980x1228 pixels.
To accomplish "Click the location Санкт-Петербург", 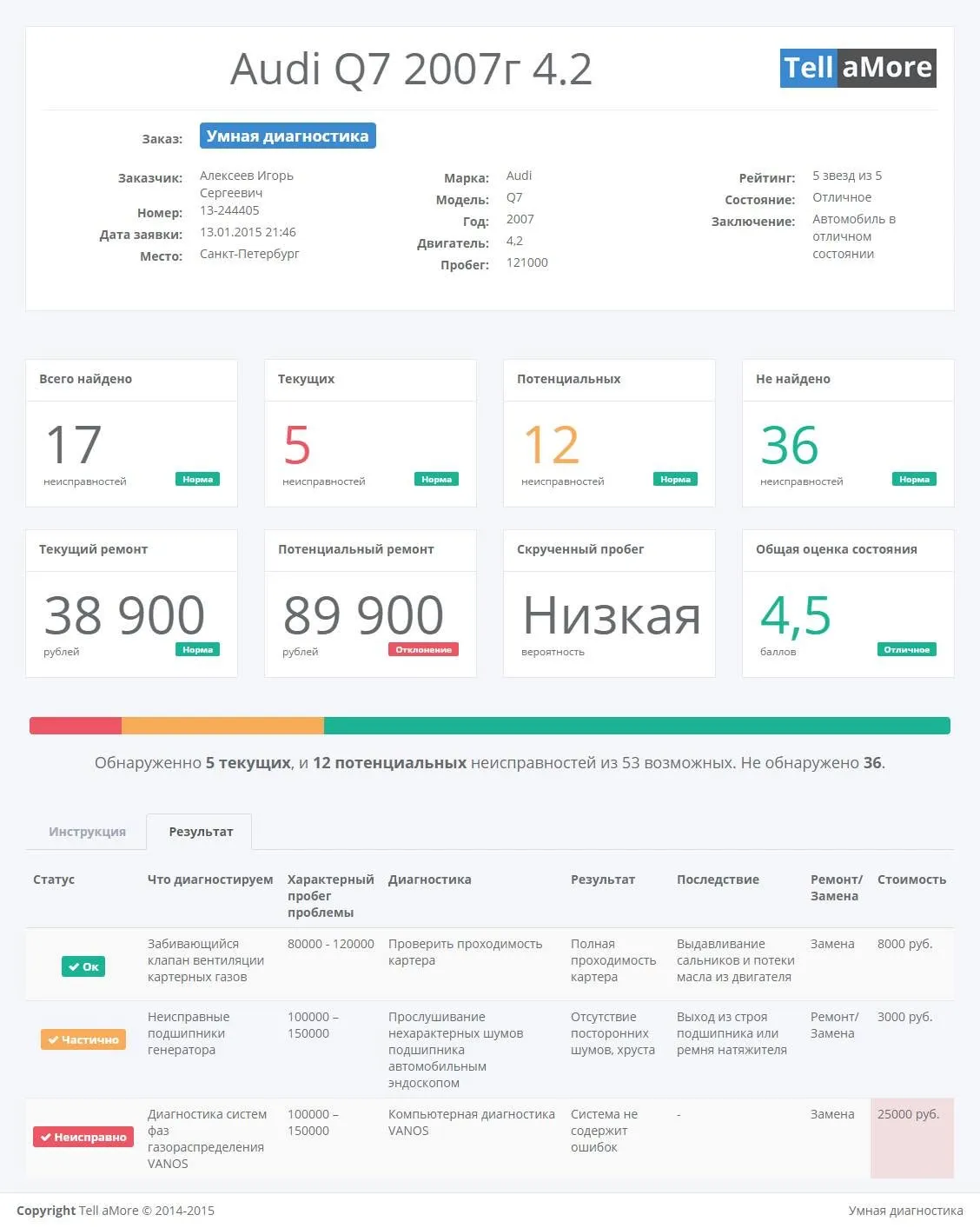I will tap(249, 254).
